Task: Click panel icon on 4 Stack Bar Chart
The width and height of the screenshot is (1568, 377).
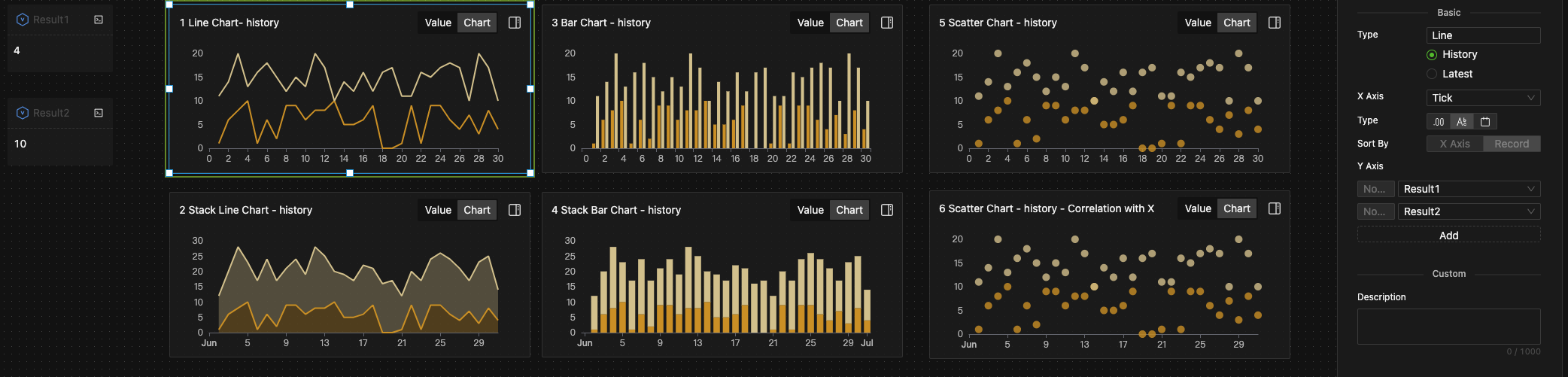Action: click(887, 210)
